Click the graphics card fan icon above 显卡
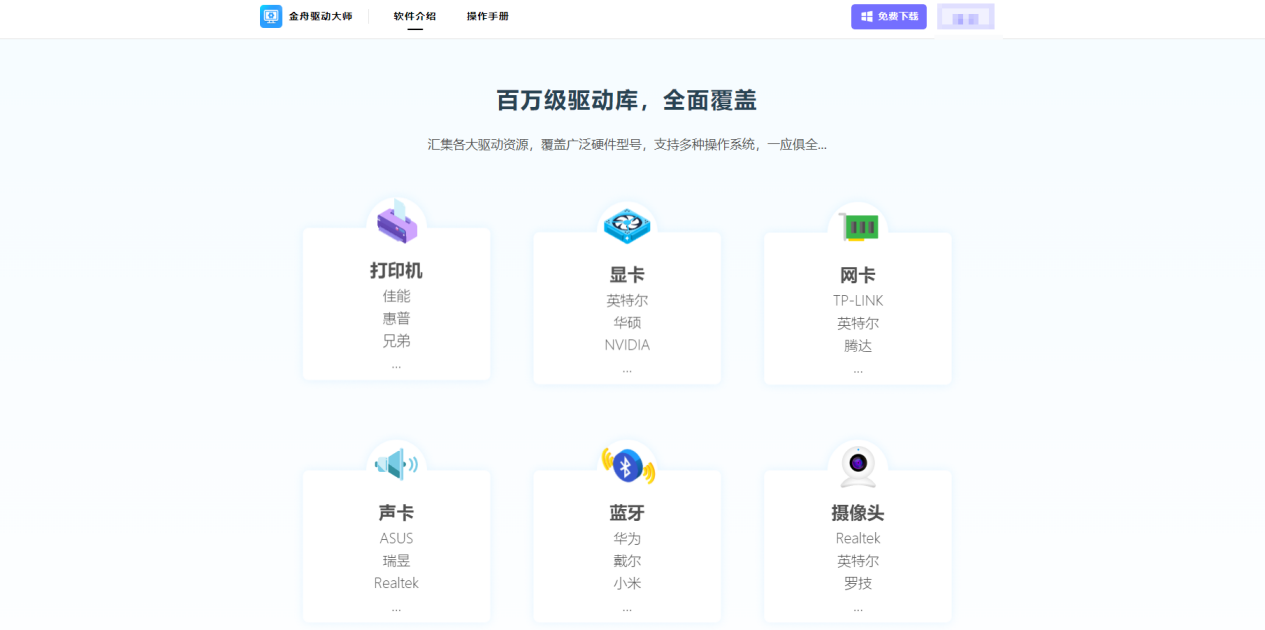The image size is (1265, 630). coord(627,227)
